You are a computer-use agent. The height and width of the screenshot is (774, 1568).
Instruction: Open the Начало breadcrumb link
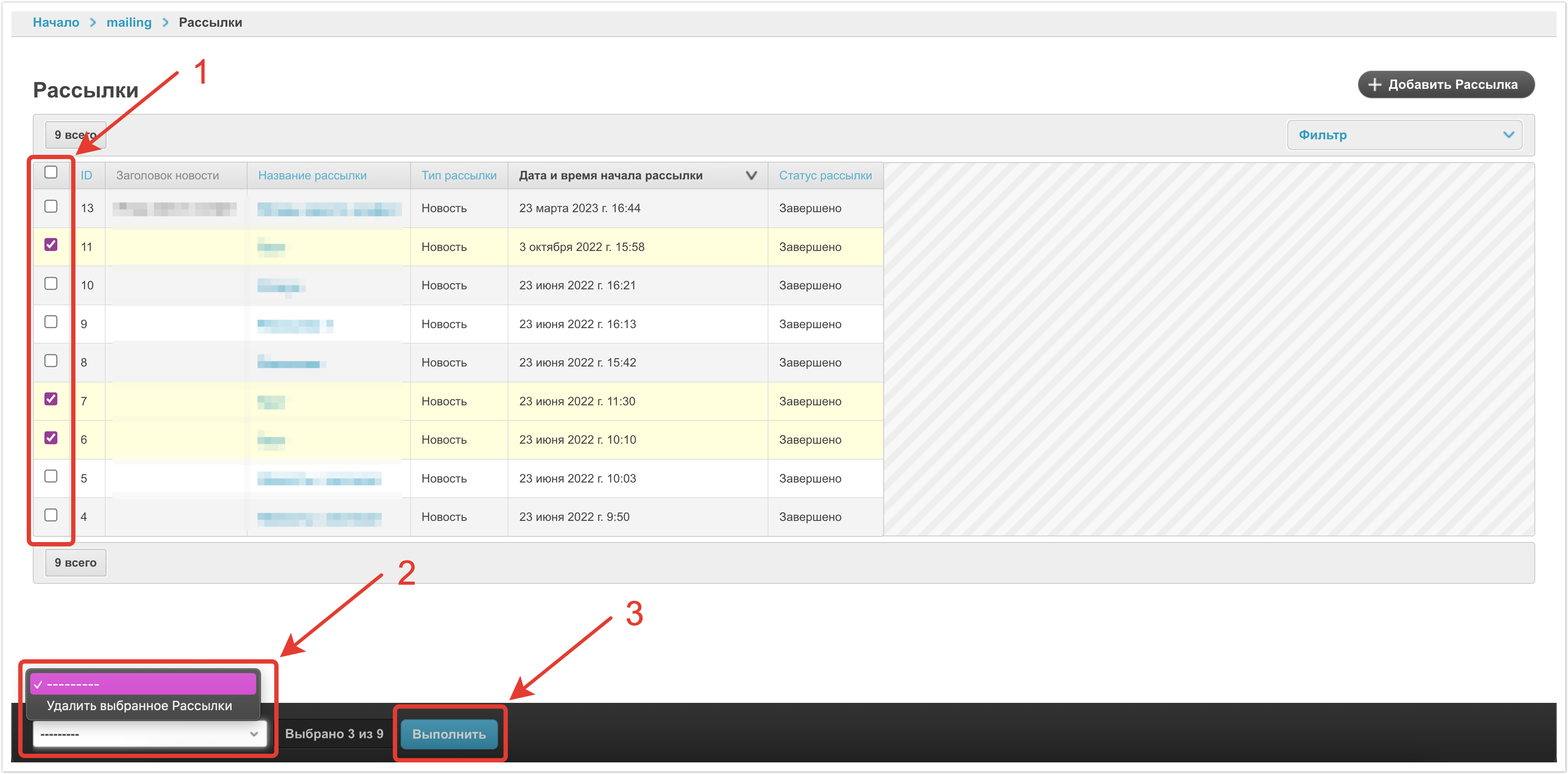[56, 22]
